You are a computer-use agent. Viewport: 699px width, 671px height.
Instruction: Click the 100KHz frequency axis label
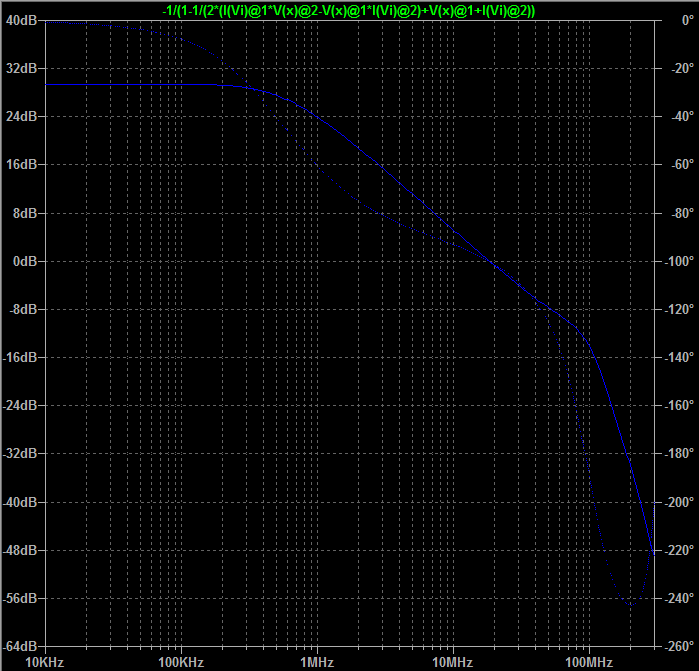click(x=181, y=663)
